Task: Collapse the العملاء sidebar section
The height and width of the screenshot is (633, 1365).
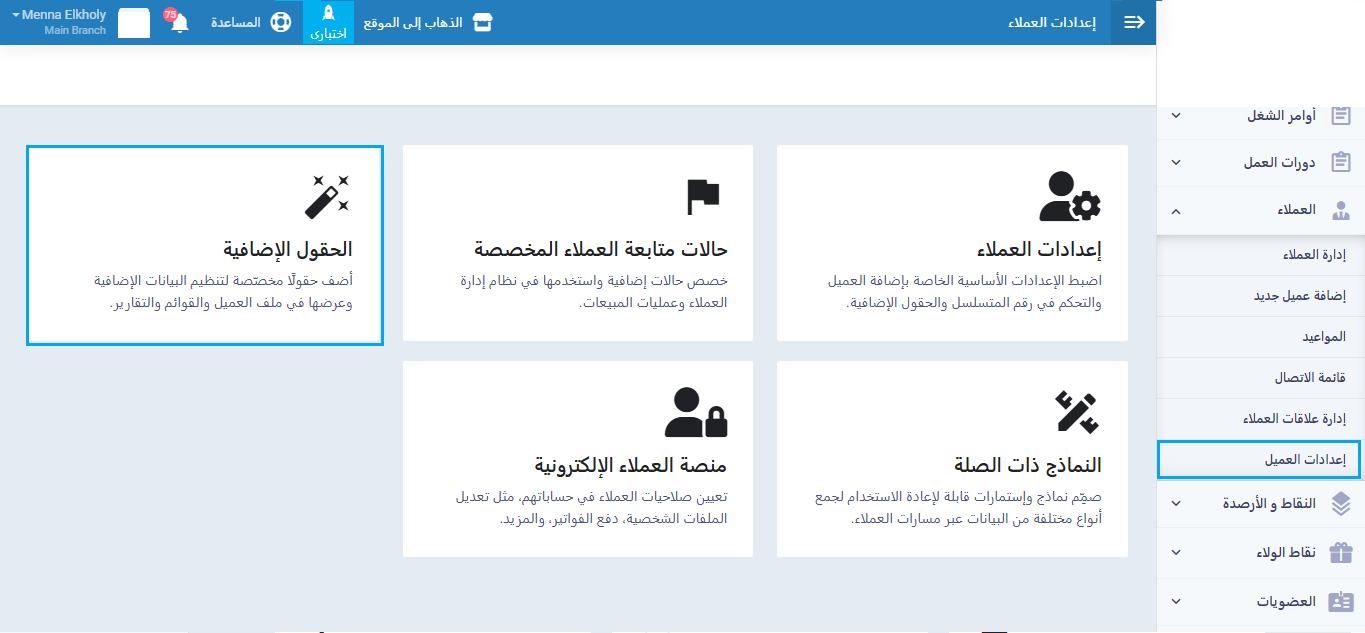Action: click(x=1176, y=211)
